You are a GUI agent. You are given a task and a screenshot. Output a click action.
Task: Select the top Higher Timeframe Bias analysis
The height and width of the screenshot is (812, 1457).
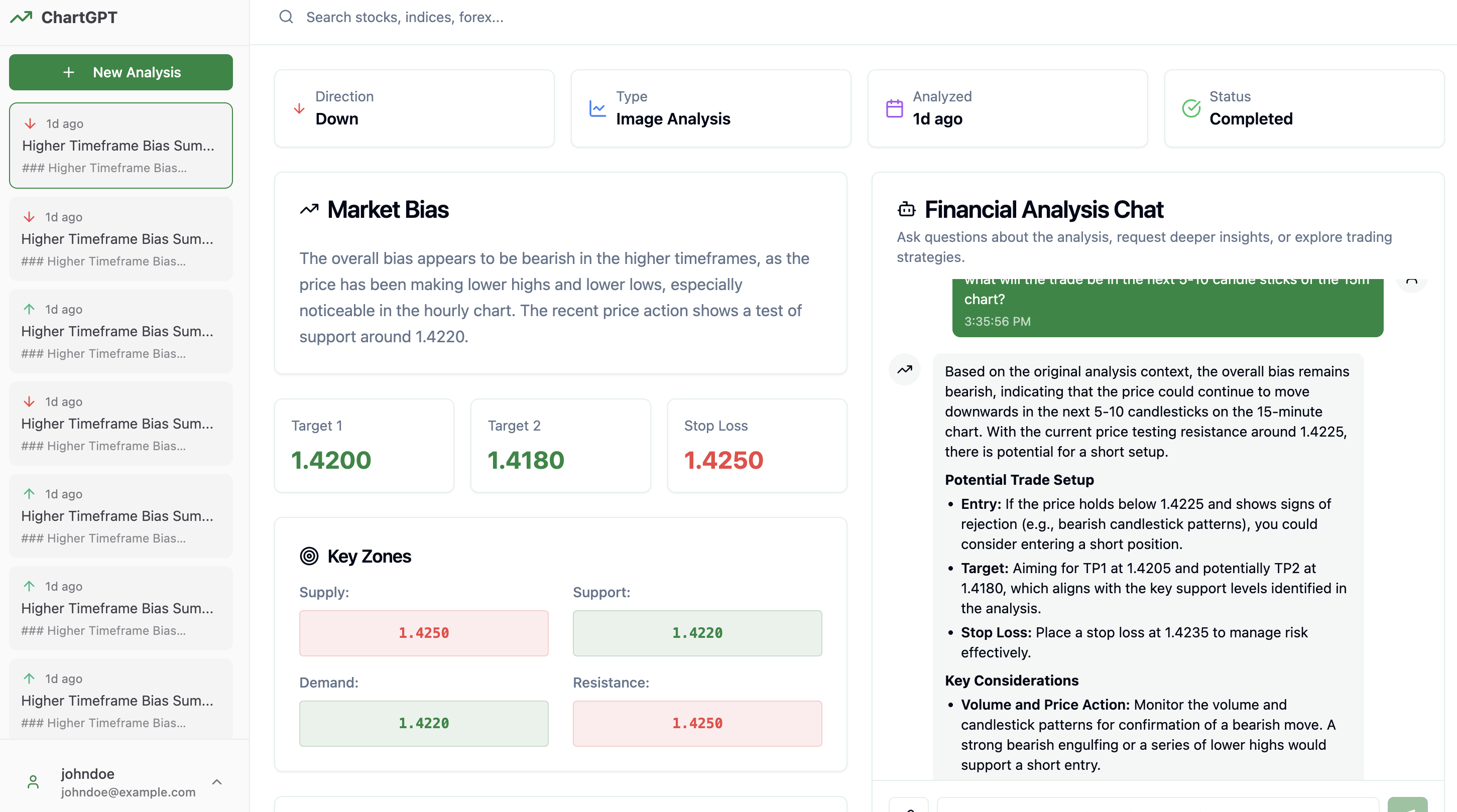point(120,146)
